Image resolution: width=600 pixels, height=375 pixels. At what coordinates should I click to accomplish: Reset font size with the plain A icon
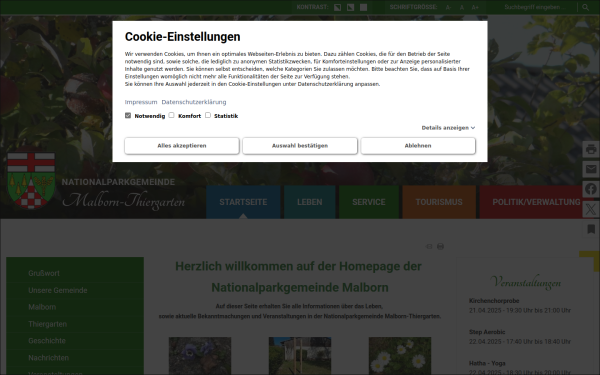click(x=462, y=7)
